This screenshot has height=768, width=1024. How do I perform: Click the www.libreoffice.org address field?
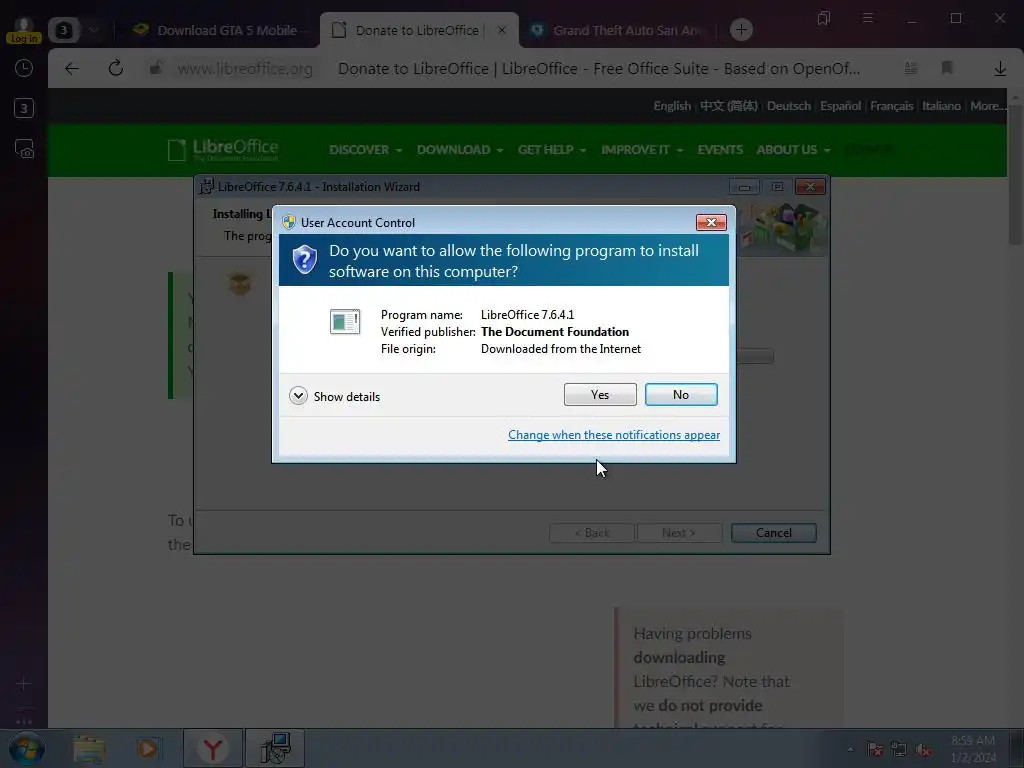[245, 69]
